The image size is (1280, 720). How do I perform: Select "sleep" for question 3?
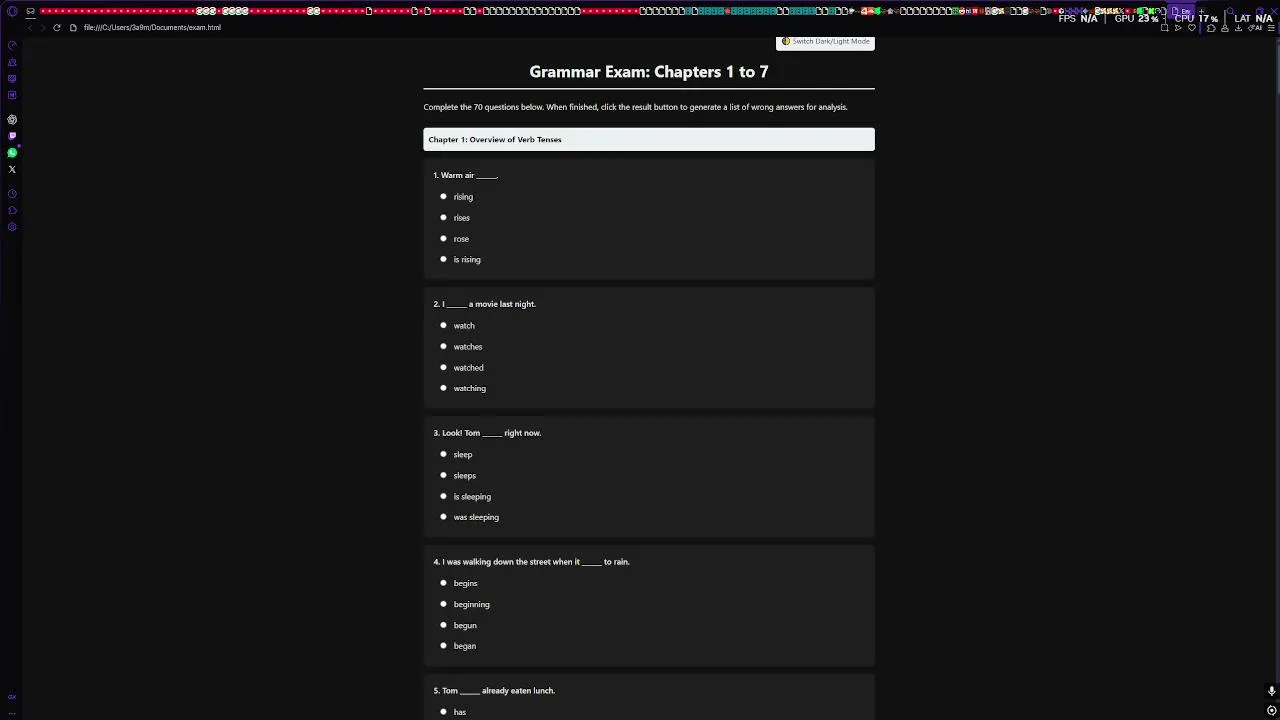click(443, 455)
